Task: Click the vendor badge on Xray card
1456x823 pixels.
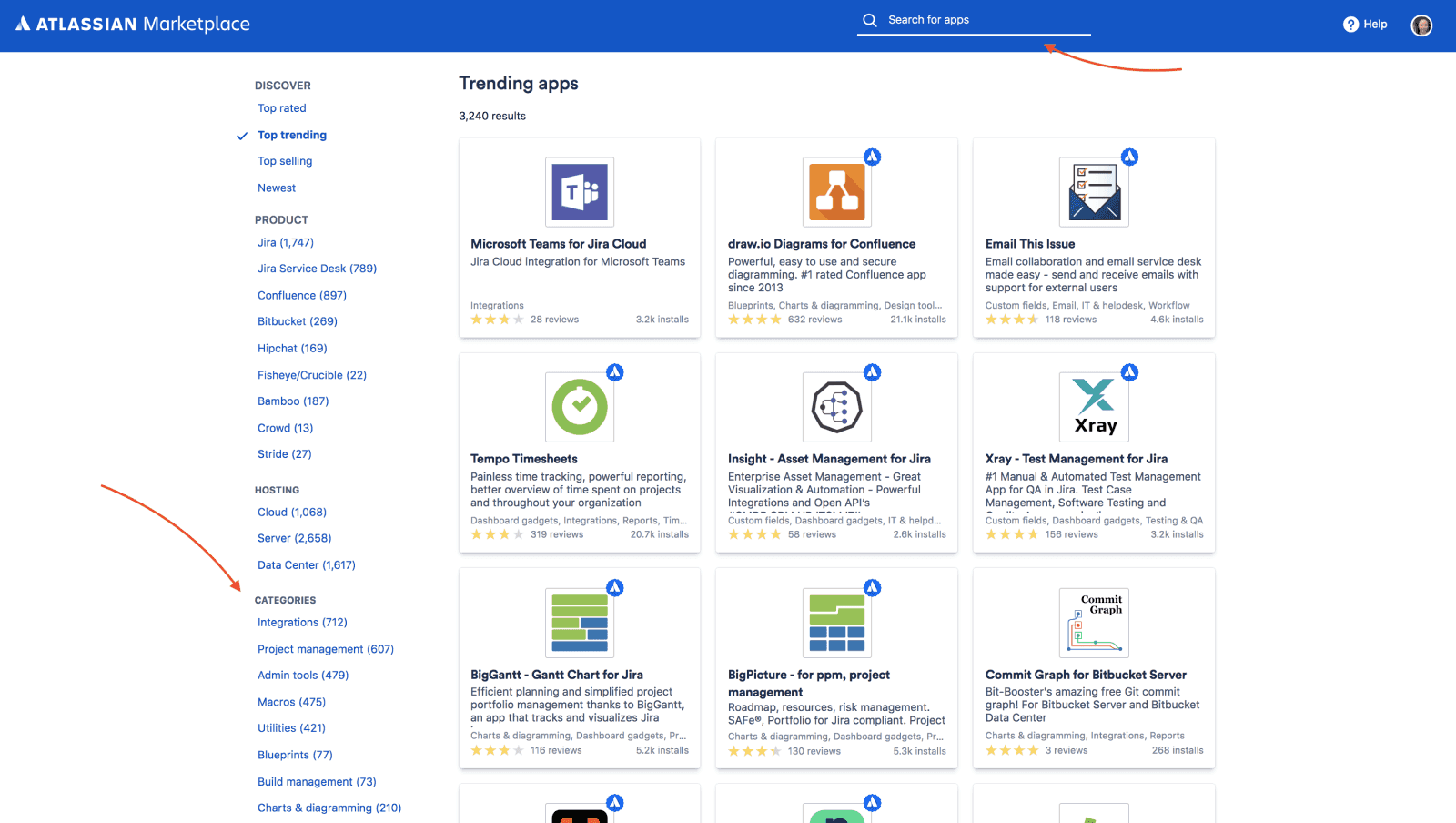Action: pos(1130,371)
